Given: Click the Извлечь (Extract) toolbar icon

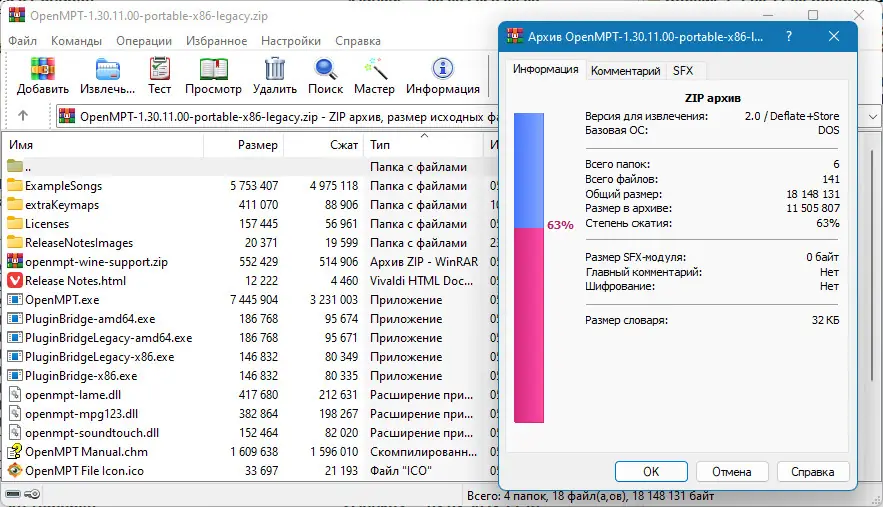Looking at the screenshot, I should click(107, 70).
